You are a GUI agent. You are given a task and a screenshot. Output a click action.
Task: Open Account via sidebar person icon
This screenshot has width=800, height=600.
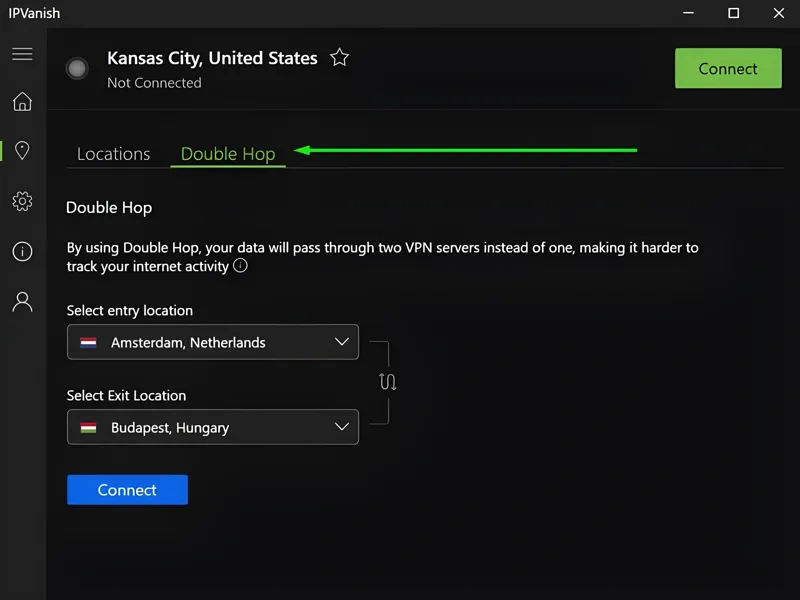click(22, 302)
